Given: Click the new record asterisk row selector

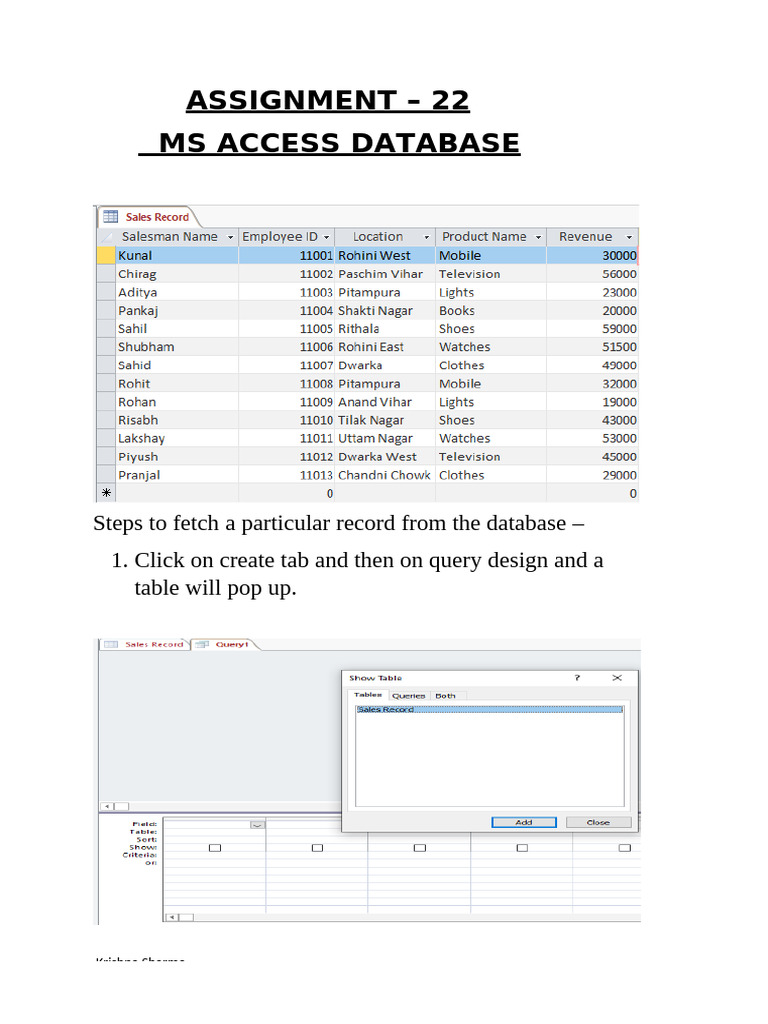Looking at the screenshot, I should pyautogui.click(x=106, y=493).
